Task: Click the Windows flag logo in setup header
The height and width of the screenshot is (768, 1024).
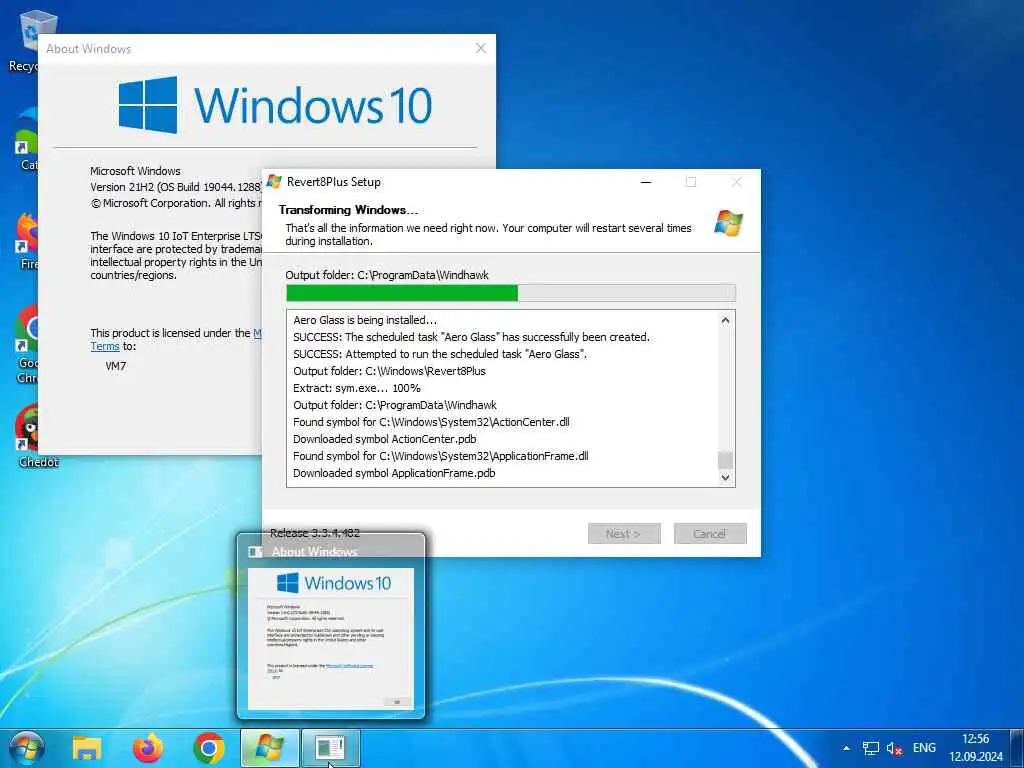Action: [728, 223]
